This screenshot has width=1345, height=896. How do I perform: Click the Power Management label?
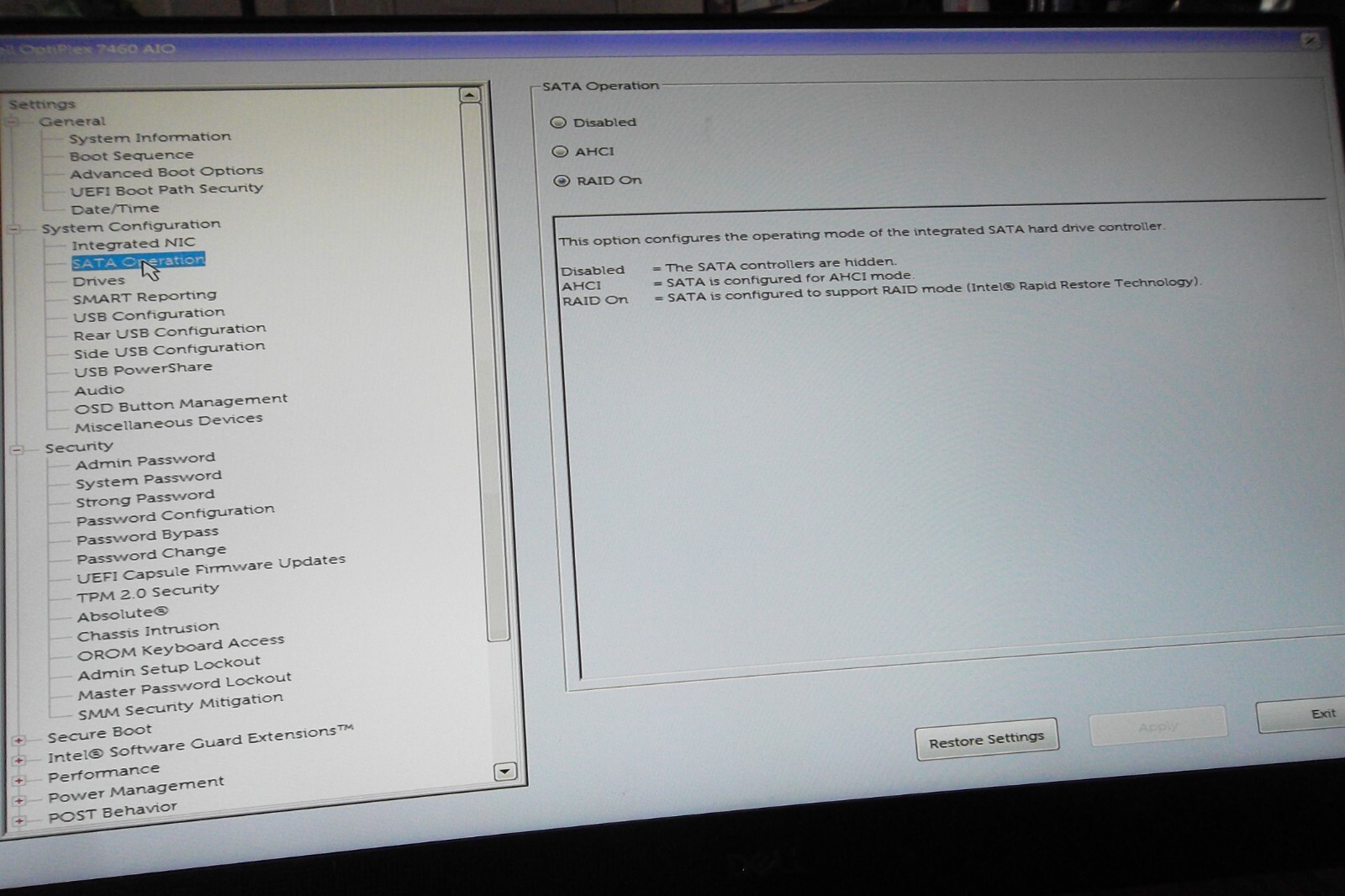coord(136,790)
